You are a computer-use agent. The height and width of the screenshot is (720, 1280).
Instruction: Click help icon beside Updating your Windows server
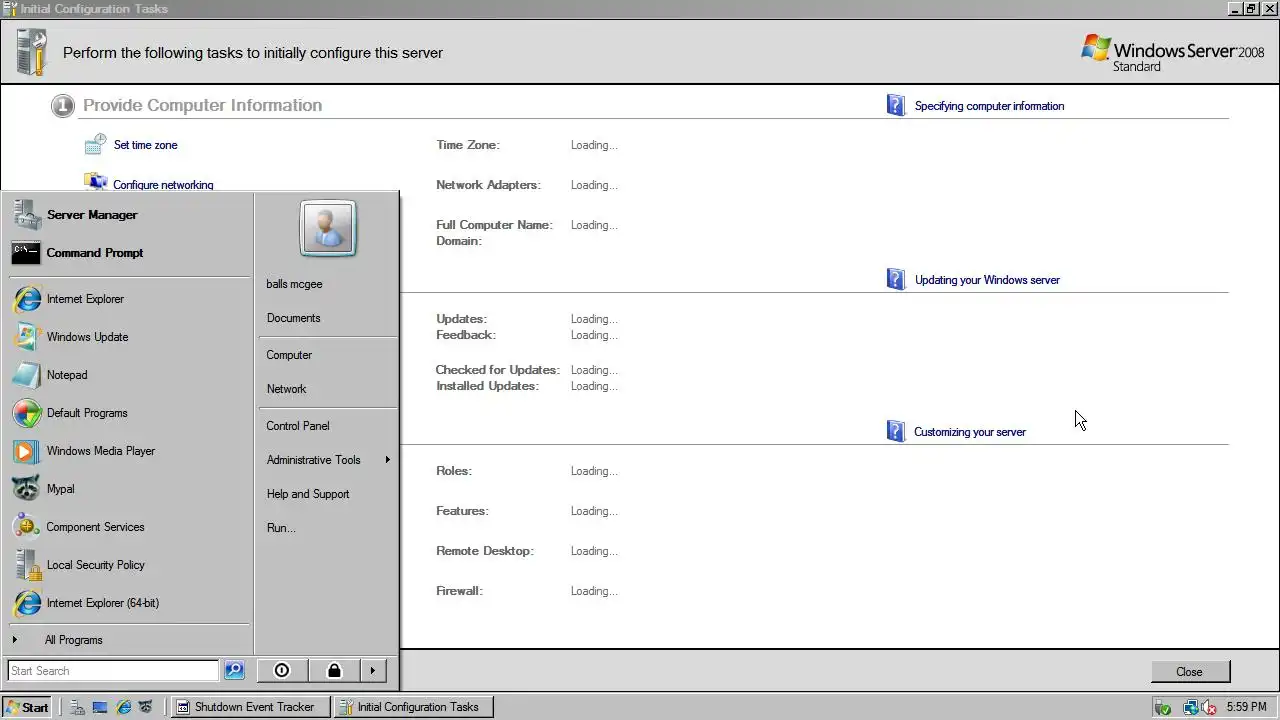click(x=896, y=279)
